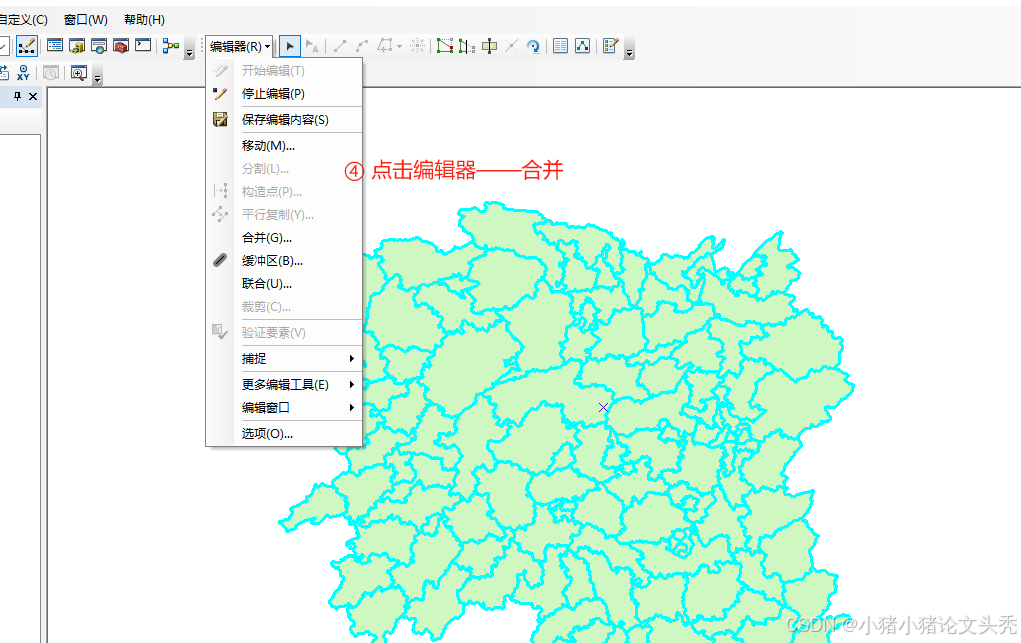Open the Table of Contents window icon
The width and height of the screenshot is (1021, 643).
(55, 46)
